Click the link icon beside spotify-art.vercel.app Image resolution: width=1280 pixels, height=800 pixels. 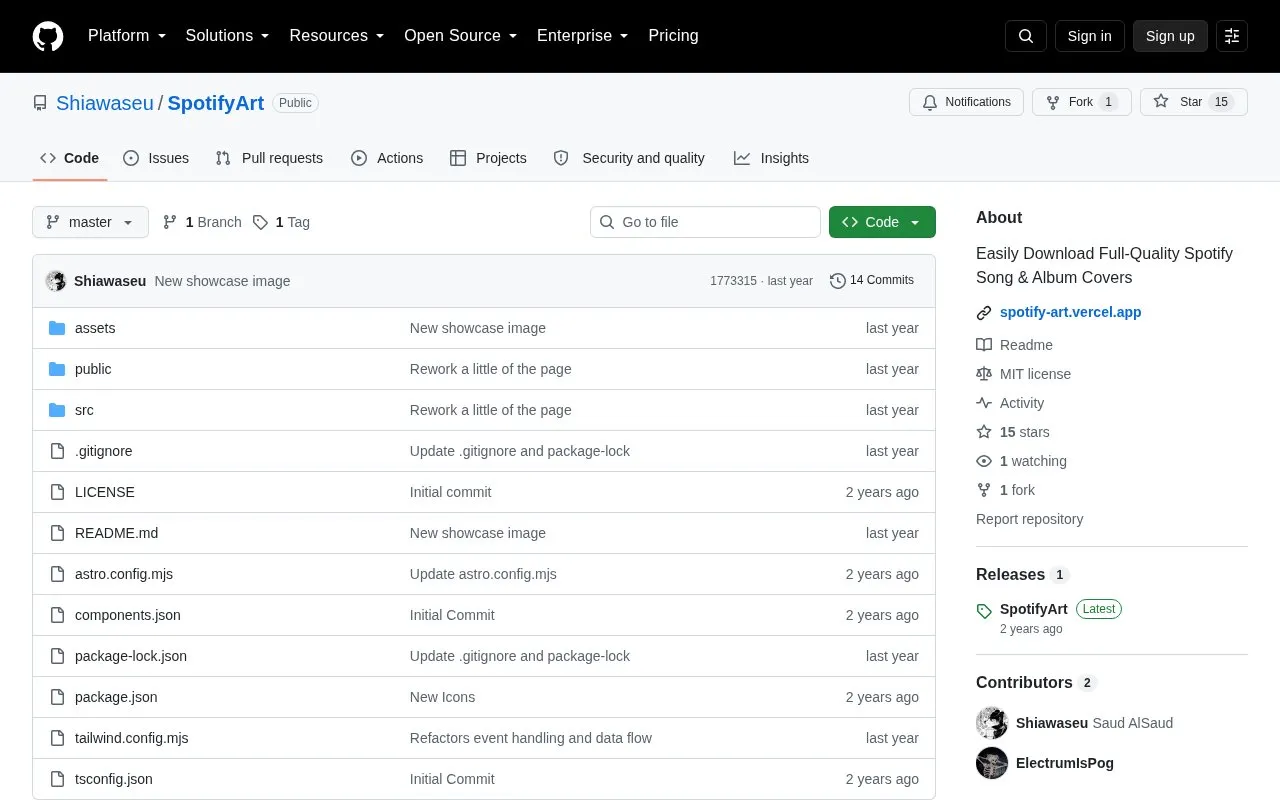point(984,312)
